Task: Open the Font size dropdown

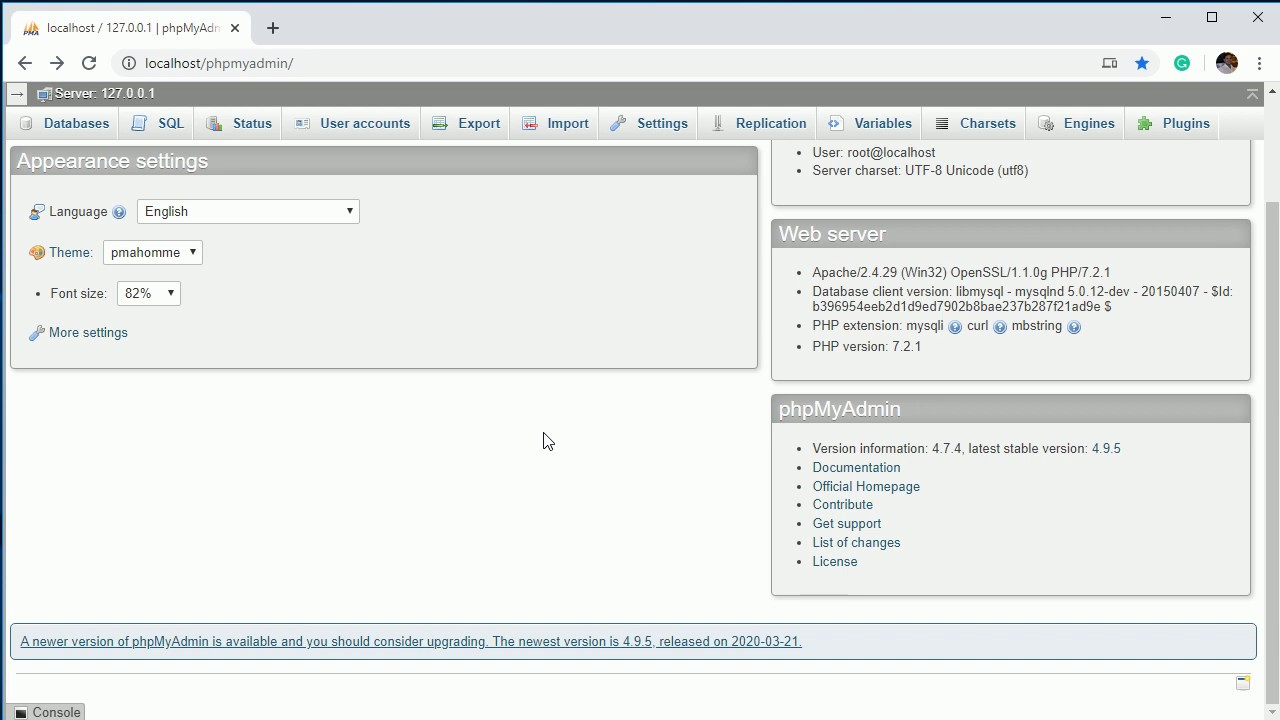Action: click(x=149, y=293)
